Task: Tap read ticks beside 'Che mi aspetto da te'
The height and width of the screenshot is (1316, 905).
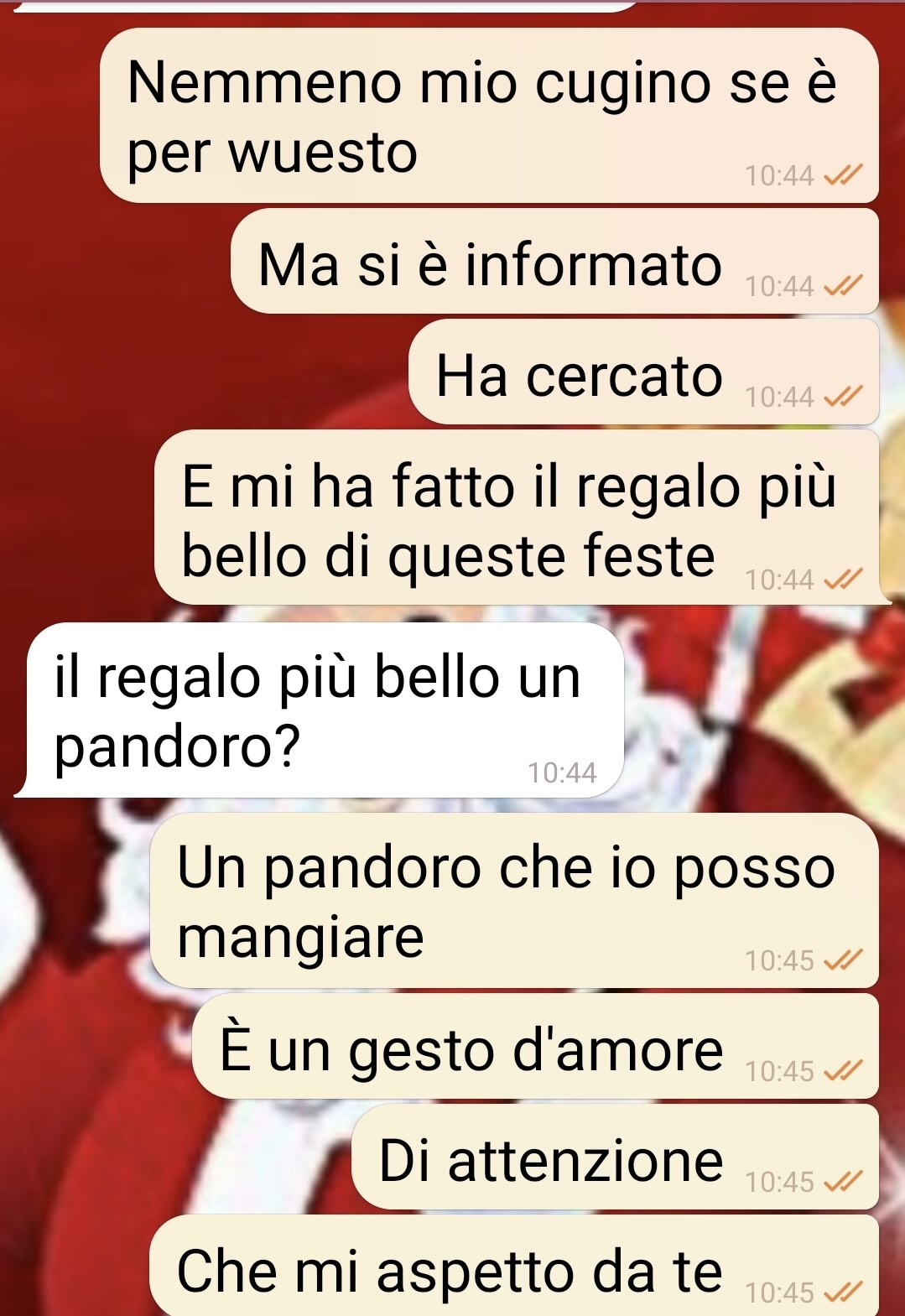Action: [843, 1293]
